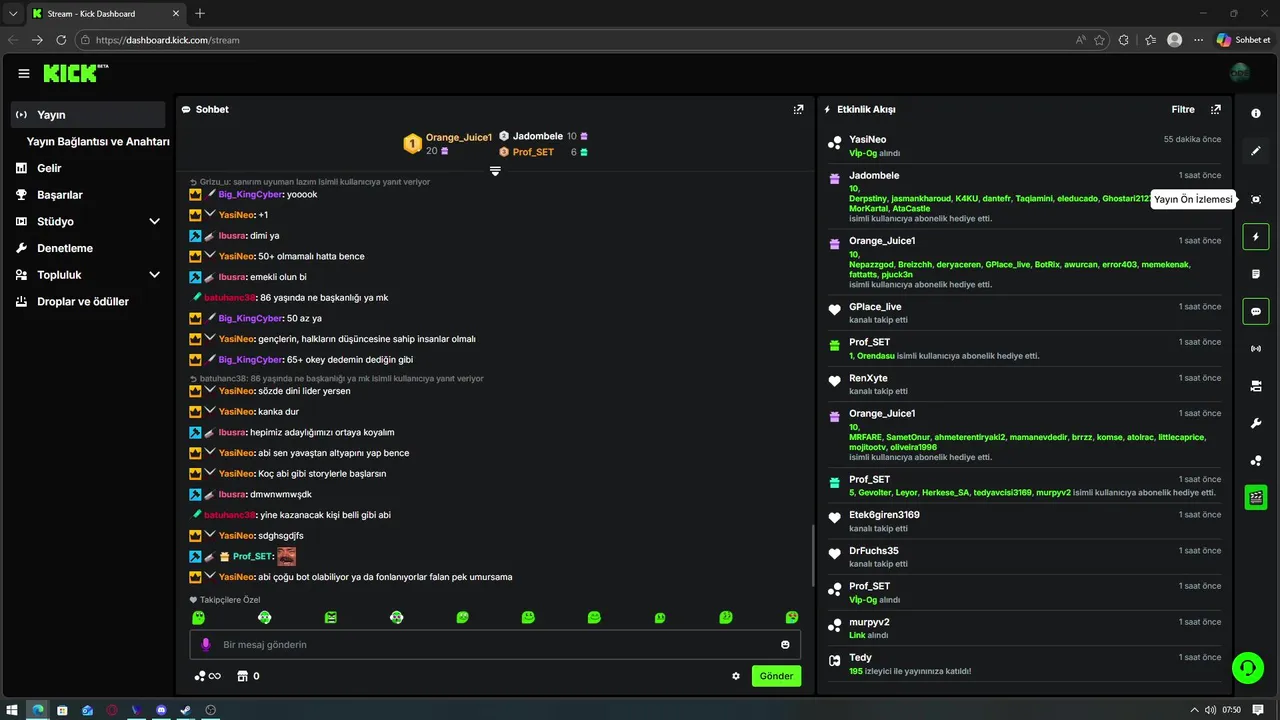This screenshot has height=720, width=1280.
Task: Click the camera icon in right sidebar
Action: tap(1256, 386)
